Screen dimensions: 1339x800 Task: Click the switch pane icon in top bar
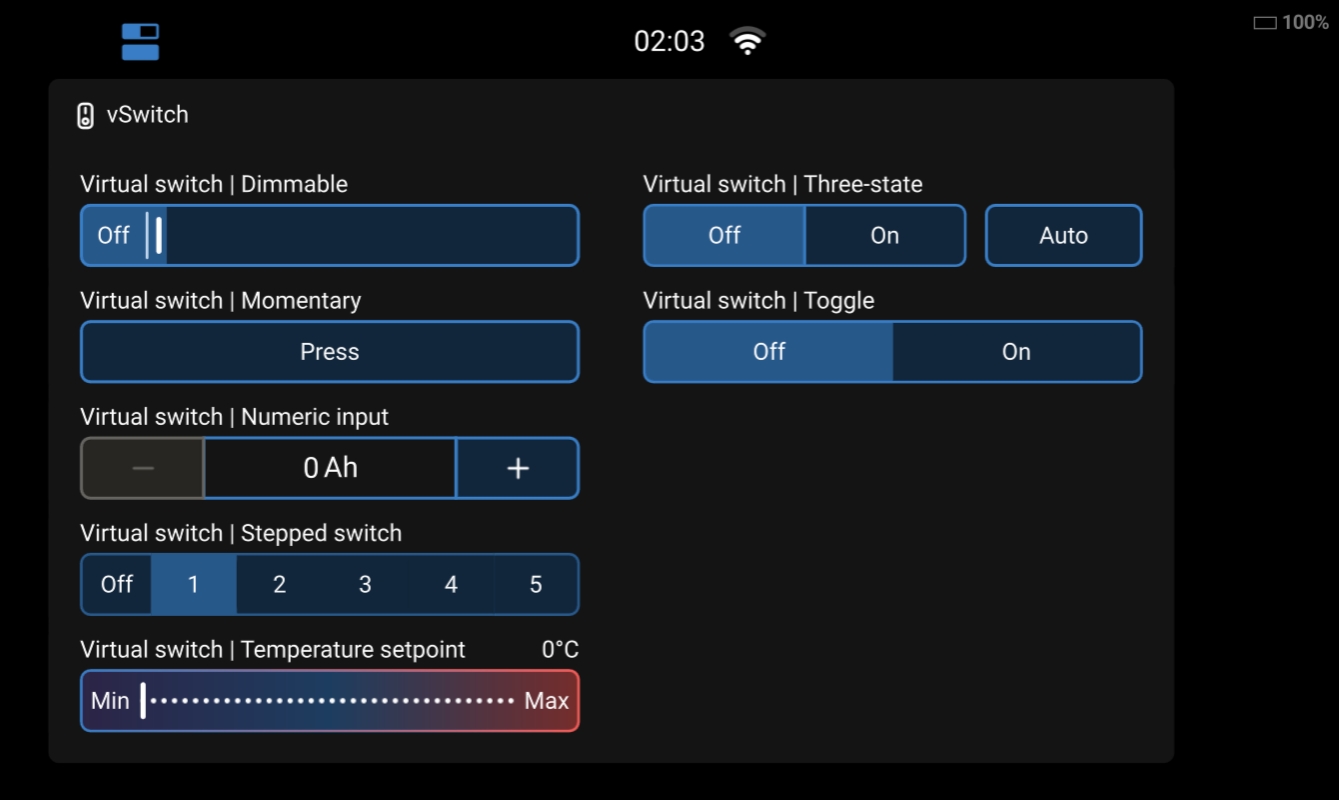click(x=140, y=42)
